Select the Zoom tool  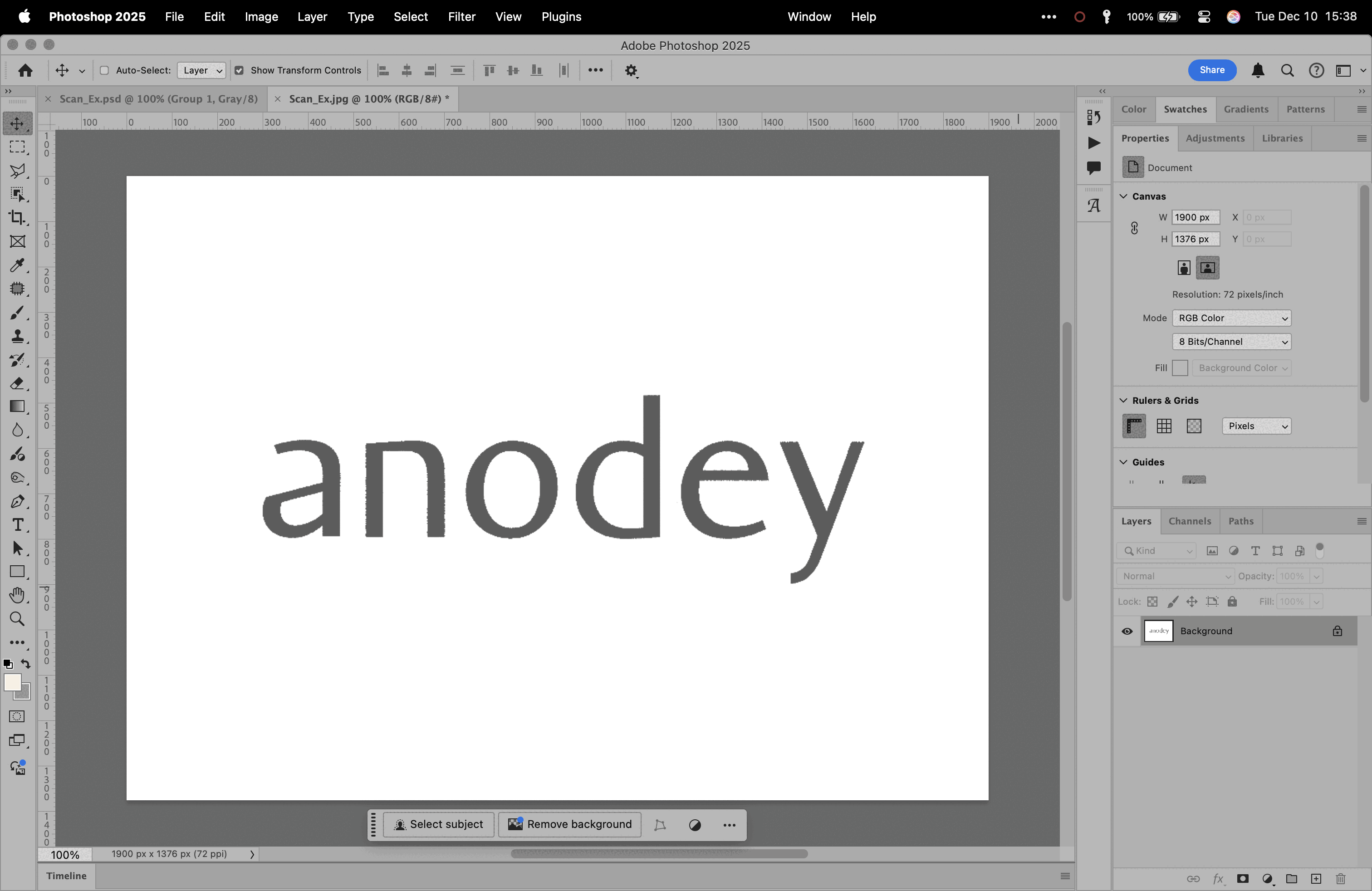click(17, 619)
